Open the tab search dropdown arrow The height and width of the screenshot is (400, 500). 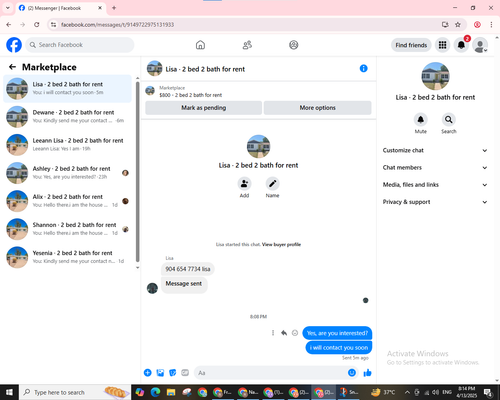(8, 8)
